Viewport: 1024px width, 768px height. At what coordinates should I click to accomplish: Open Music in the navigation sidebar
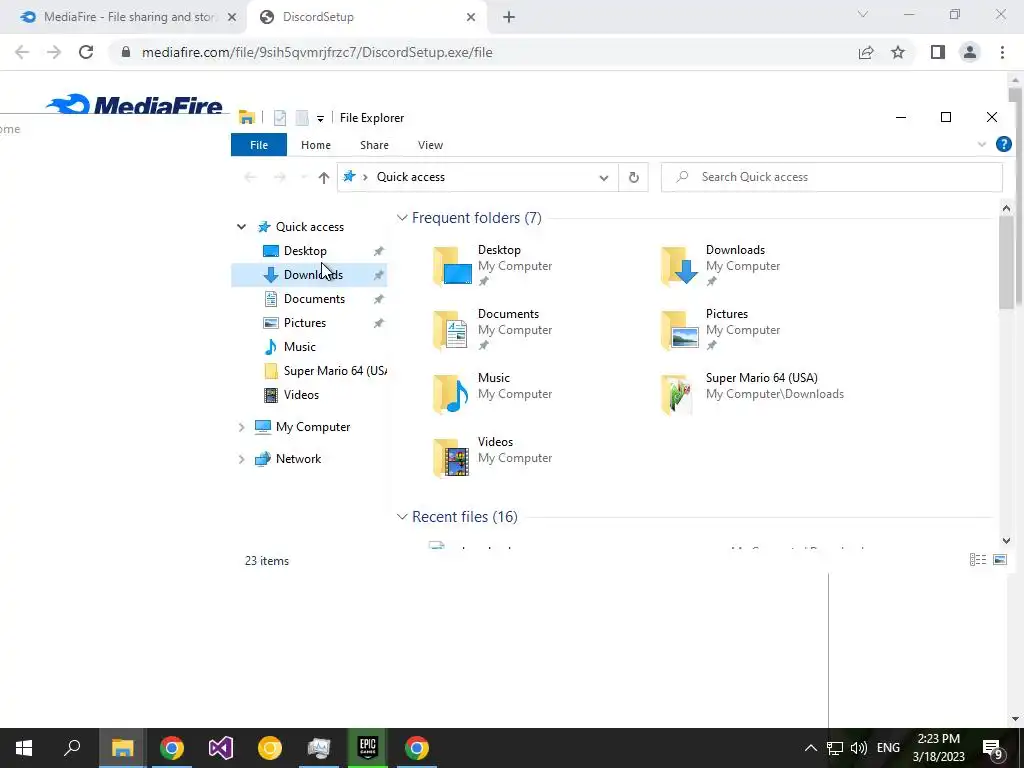click(299, 347)
